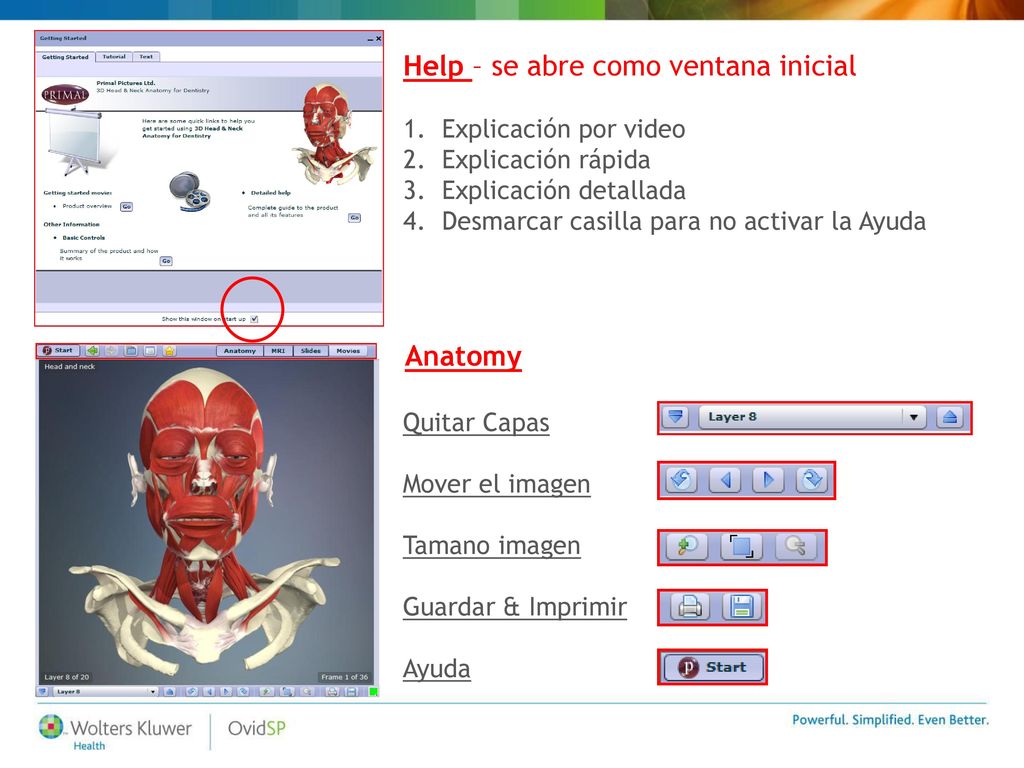Switch to the Text tab

click(146, 57)
